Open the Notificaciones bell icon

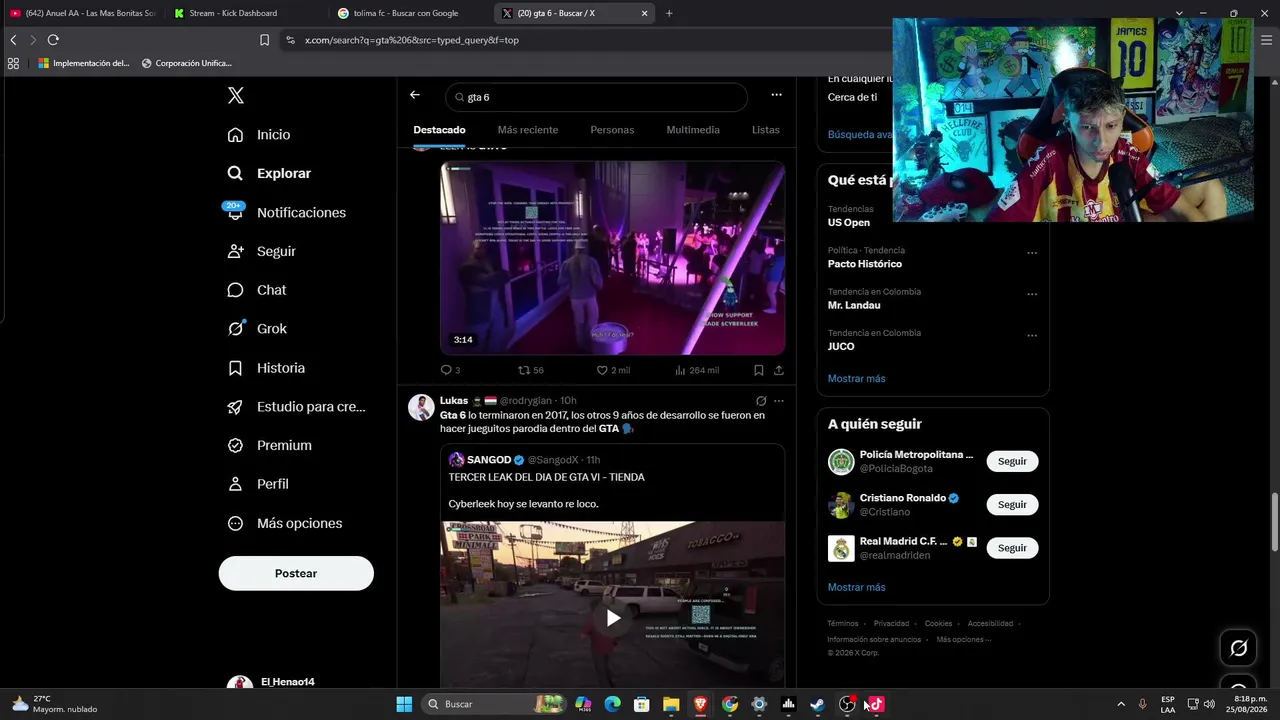click(235, 212)
